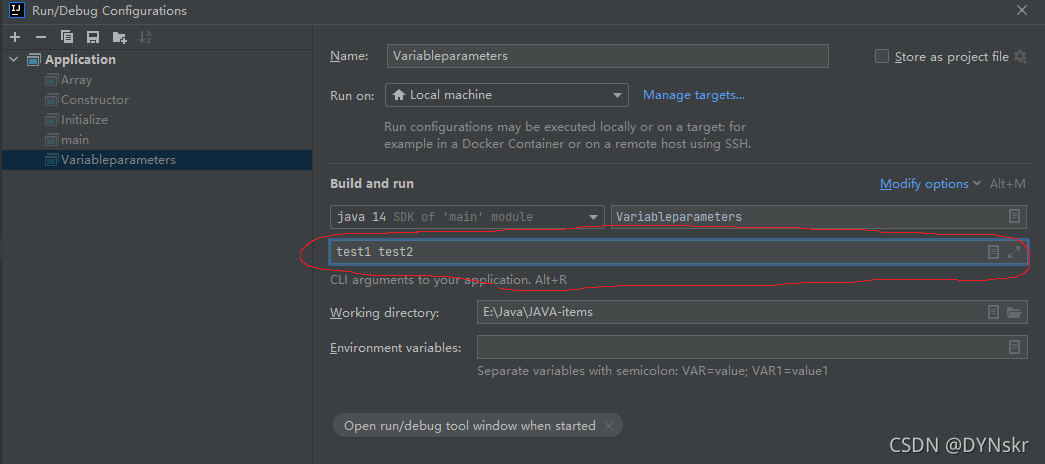1045x464 pixels.
Task: Open the Store as project file gear settings
Action: tap(1020, 57)
